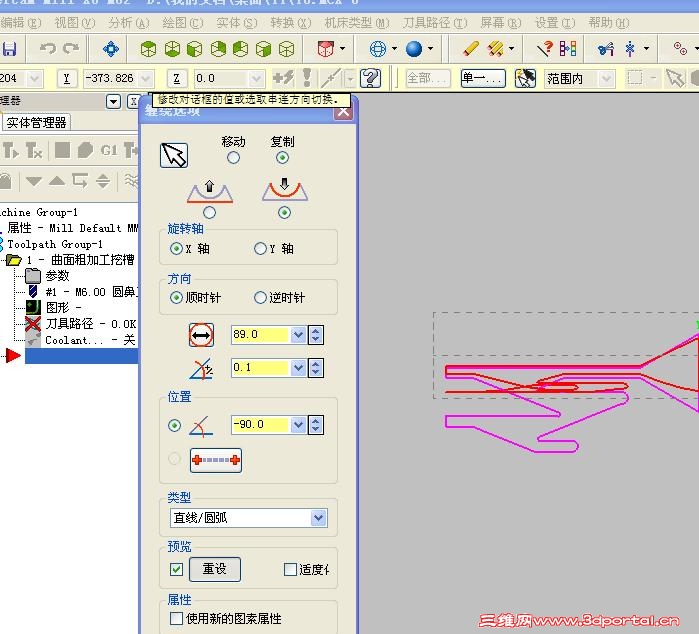This screenshot has width=699, height=634.
Task: Click the Save floppy disk icon
Action: [x=8, y=49]
